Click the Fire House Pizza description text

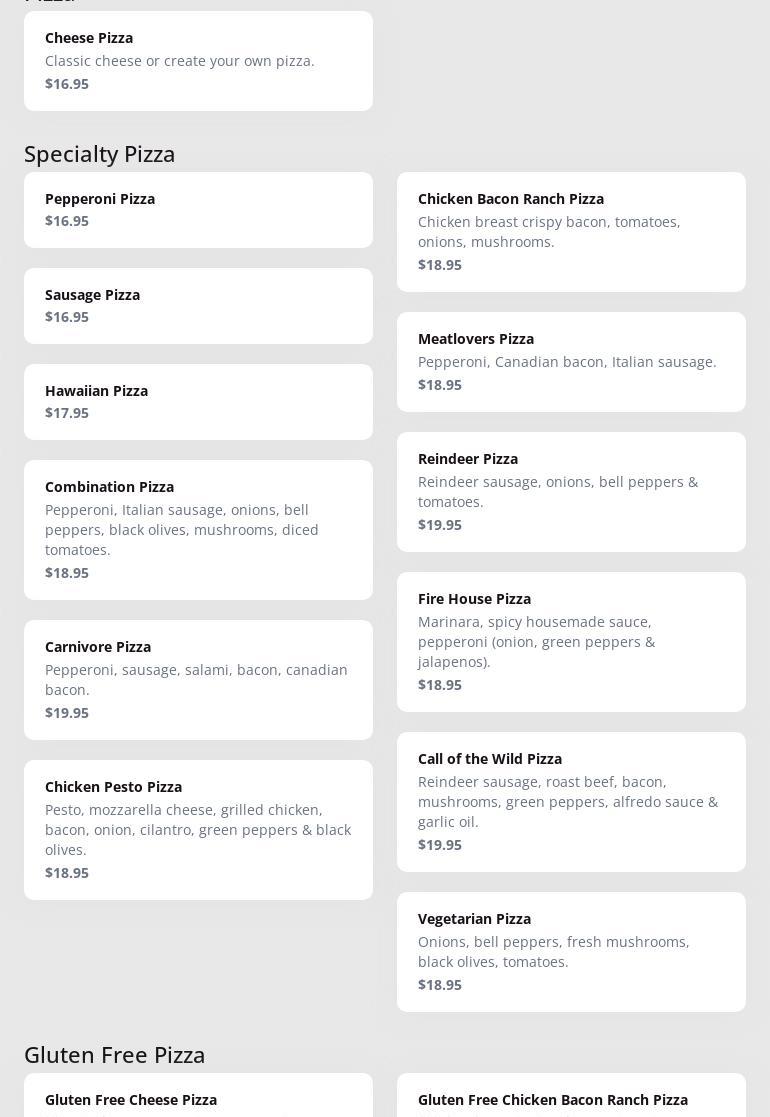point(537,641)
